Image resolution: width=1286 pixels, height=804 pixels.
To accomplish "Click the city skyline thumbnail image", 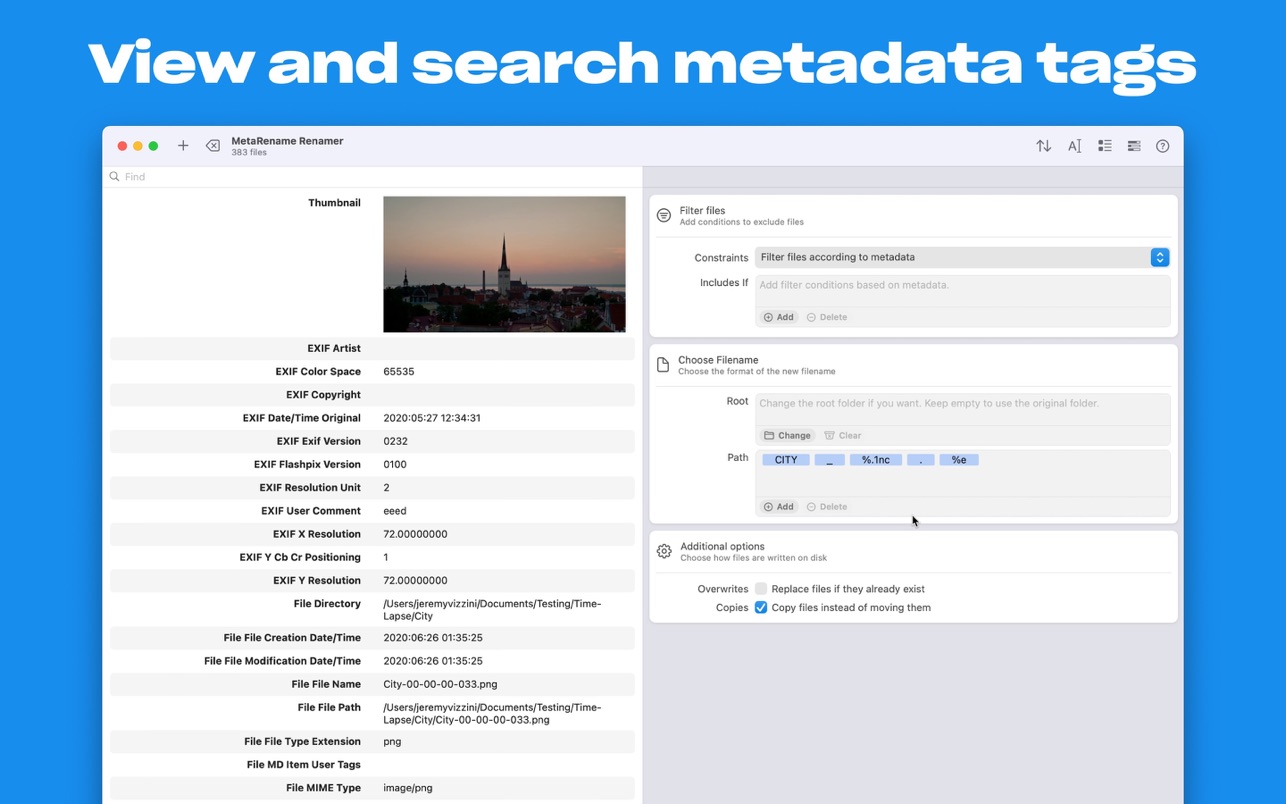I will coord(504,264).
